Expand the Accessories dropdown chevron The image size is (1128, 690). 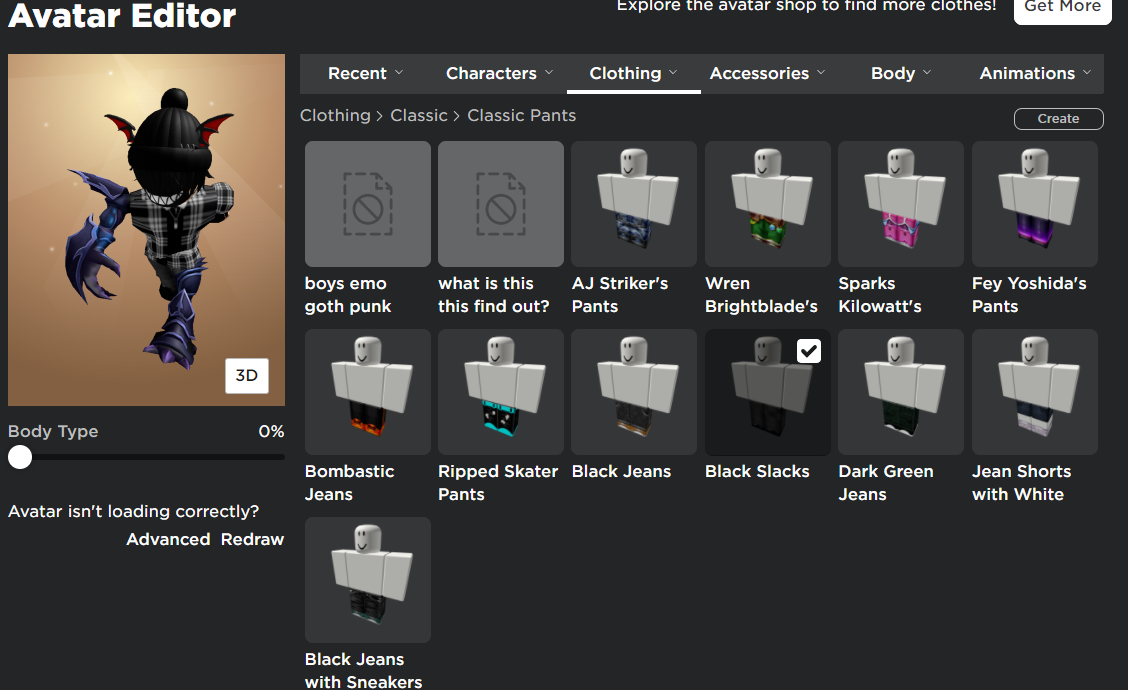point(821,73)
